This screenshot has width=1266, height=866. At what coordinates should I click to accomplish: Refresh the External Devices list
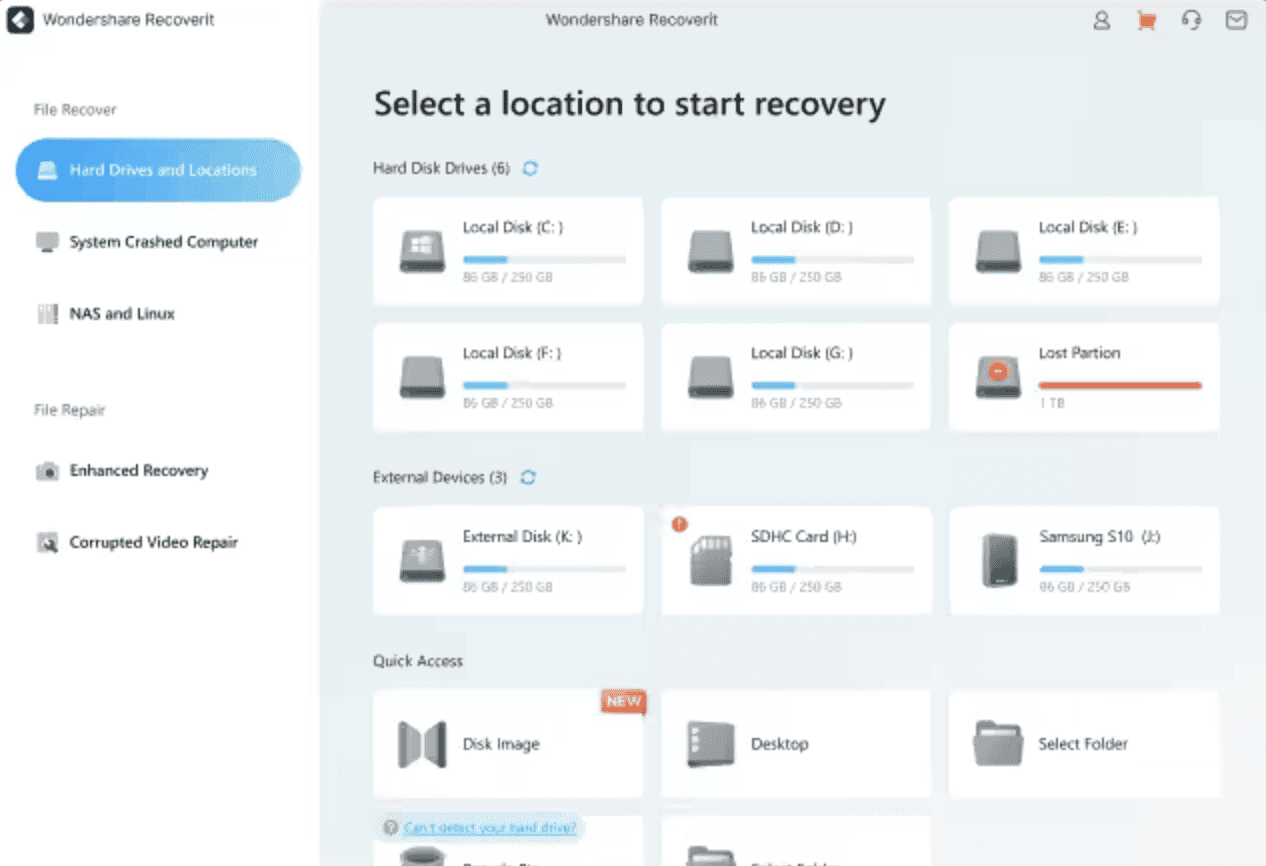coord(528,478)
